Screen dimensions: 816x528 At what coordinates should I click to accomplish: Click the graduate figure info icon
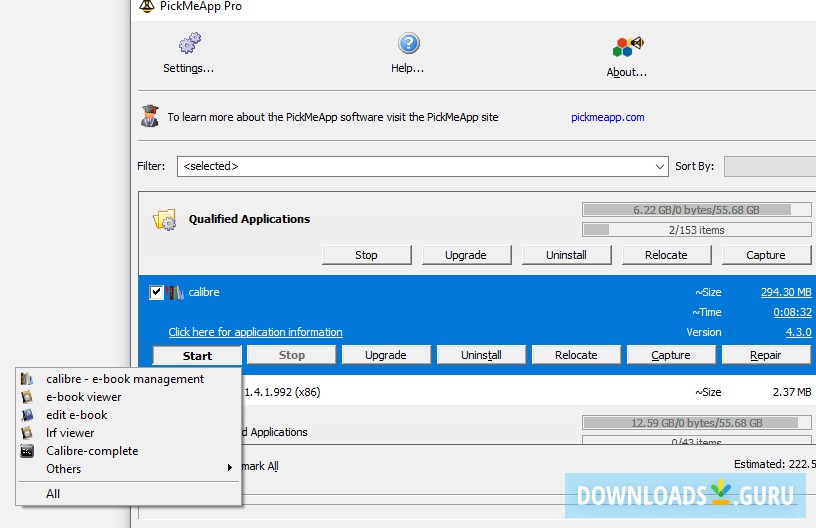pos(150,116)
